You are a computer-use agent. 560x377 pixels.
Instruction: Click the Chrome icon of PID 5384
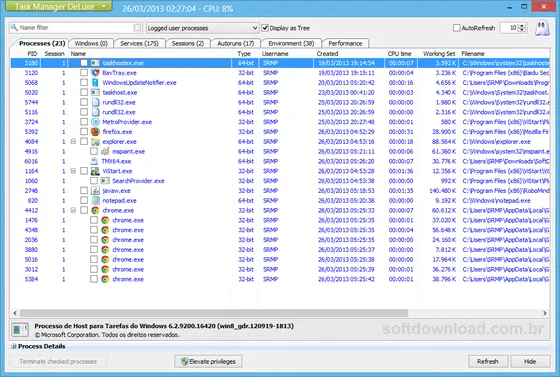105,279
